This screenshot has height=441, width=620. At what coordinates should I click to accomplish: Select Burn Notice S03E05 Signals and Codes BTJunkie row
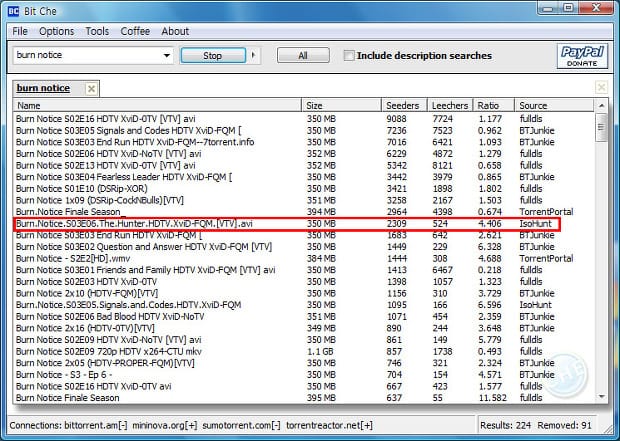pos(304,131)
